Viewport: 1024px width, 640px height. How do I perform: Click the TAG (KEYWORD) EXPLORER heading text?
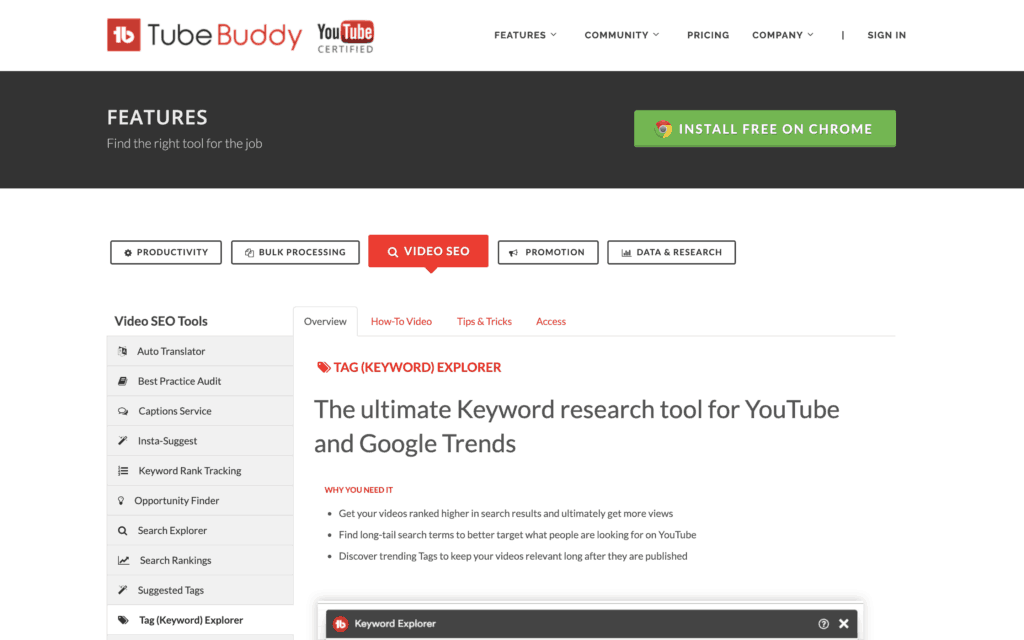[x=417, y=368]
